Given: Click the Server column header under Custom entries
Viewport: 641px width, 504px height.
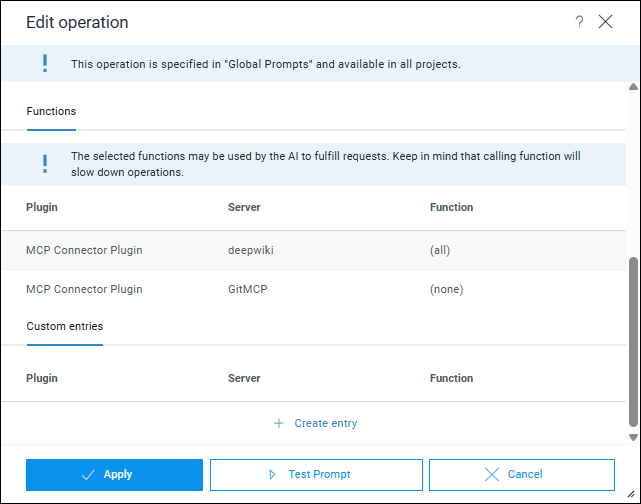Looking at the screenshot, I should pyautogui.click(x=244, y=378).
